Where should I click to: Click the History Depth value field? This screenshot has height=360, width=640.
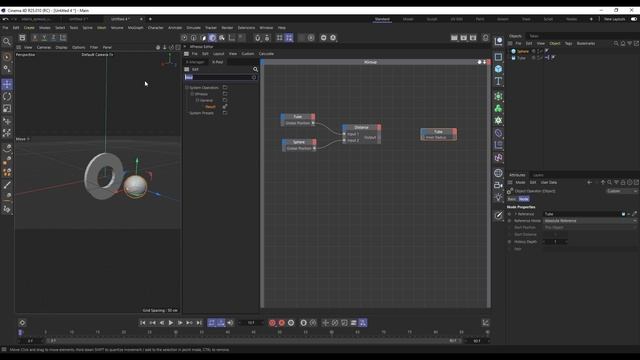pyautogui.click(x=555, y=242)
